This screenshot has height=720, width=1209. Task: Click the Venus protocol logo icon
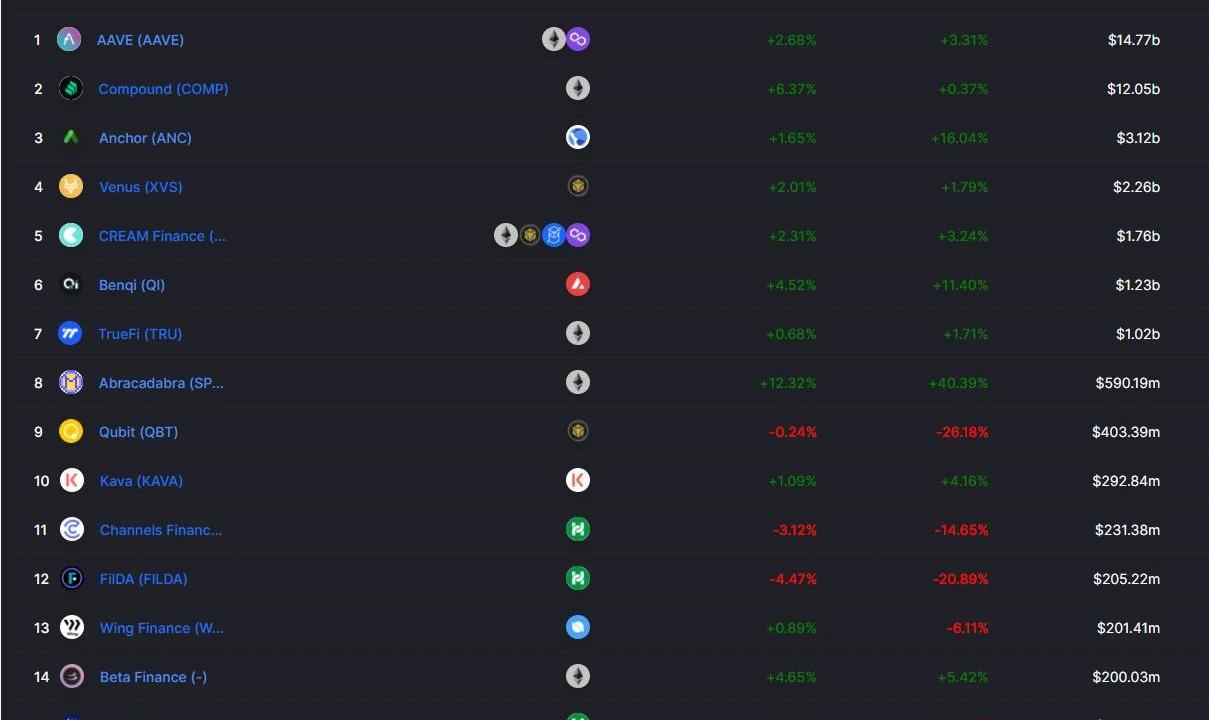click(71, 187)
